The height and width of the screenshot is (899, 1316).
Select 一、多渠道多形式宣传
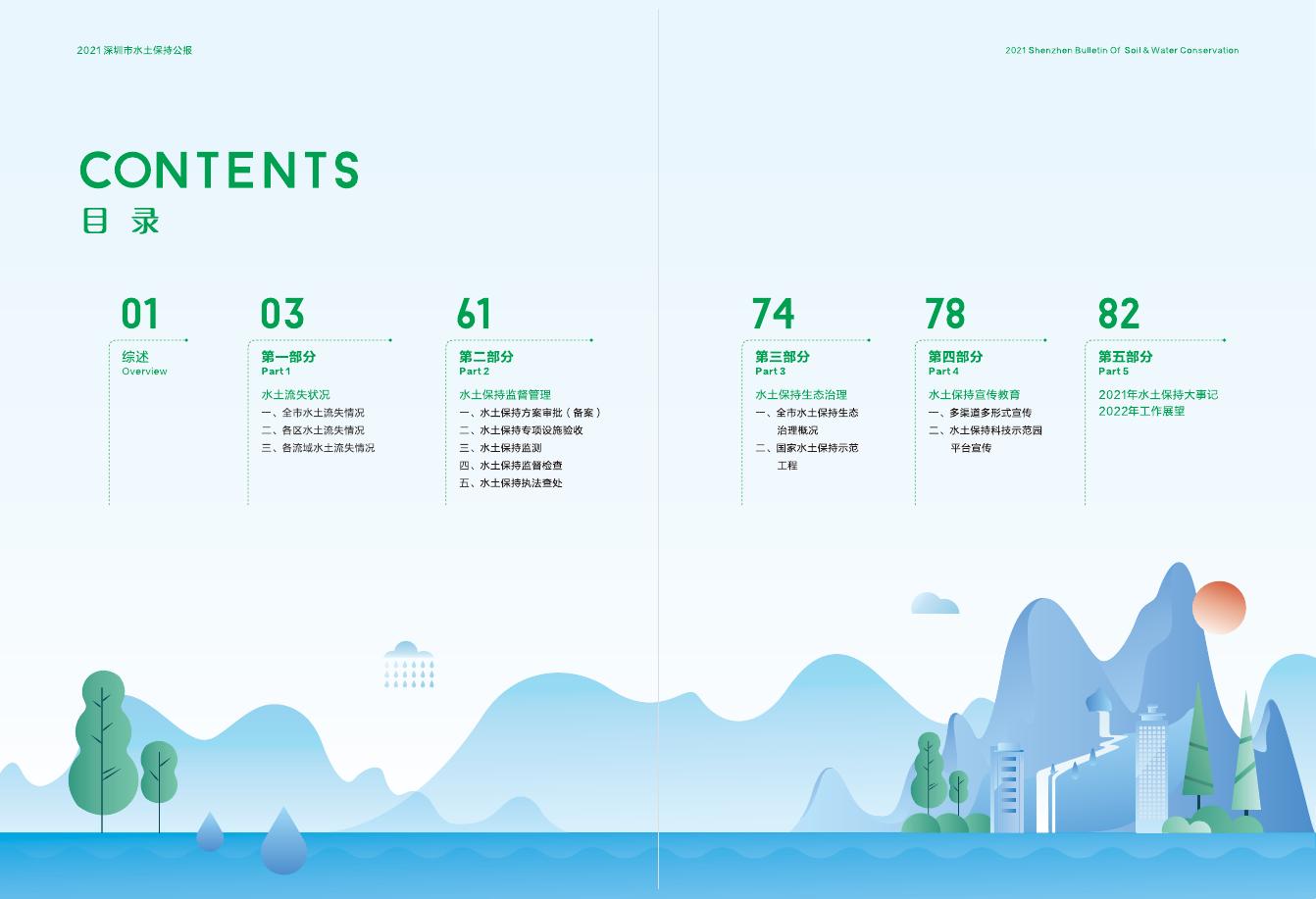click(x=980, y=413)
